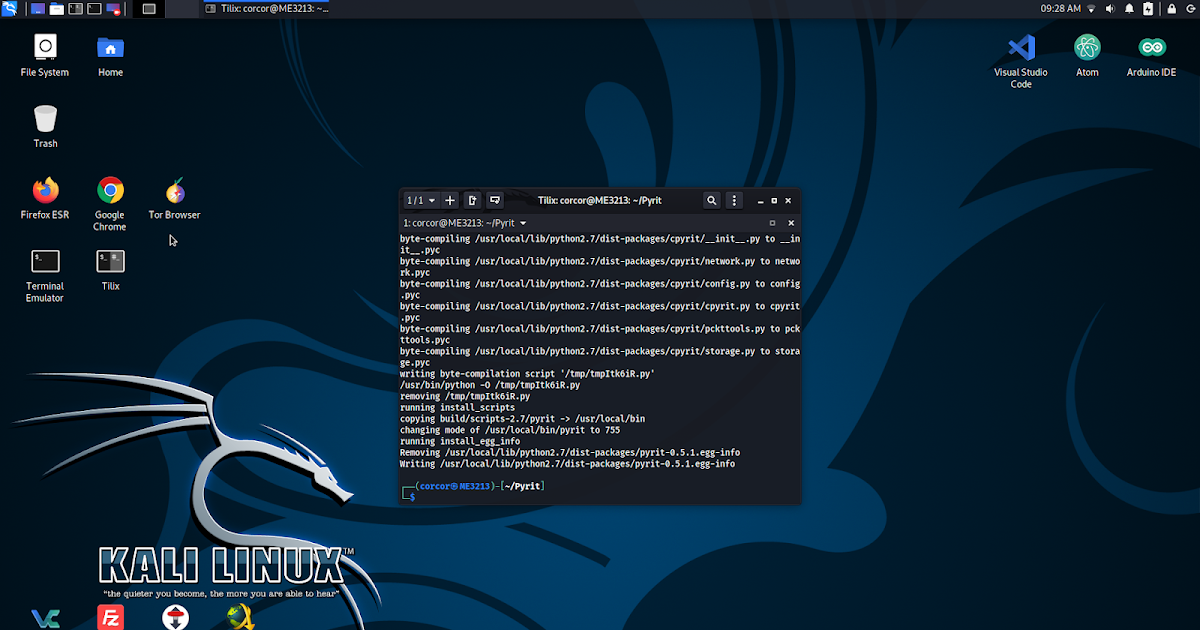Screen dimensions: 1200x630
Task: Launch Arduino IDE from the desktop
Action: pos(1151,47)
